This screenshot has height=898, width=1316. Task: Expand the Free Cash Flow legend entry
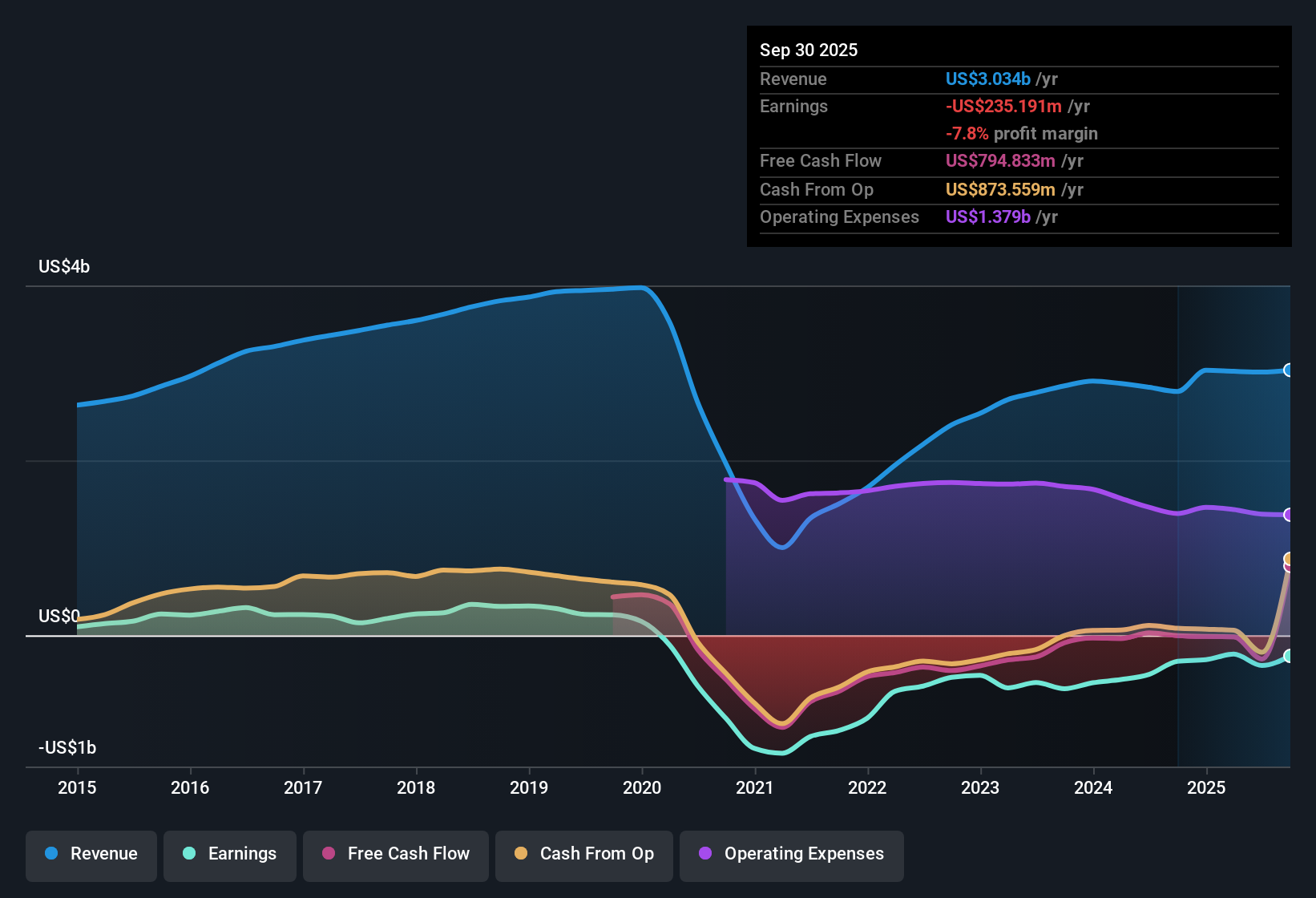(395, 854)
